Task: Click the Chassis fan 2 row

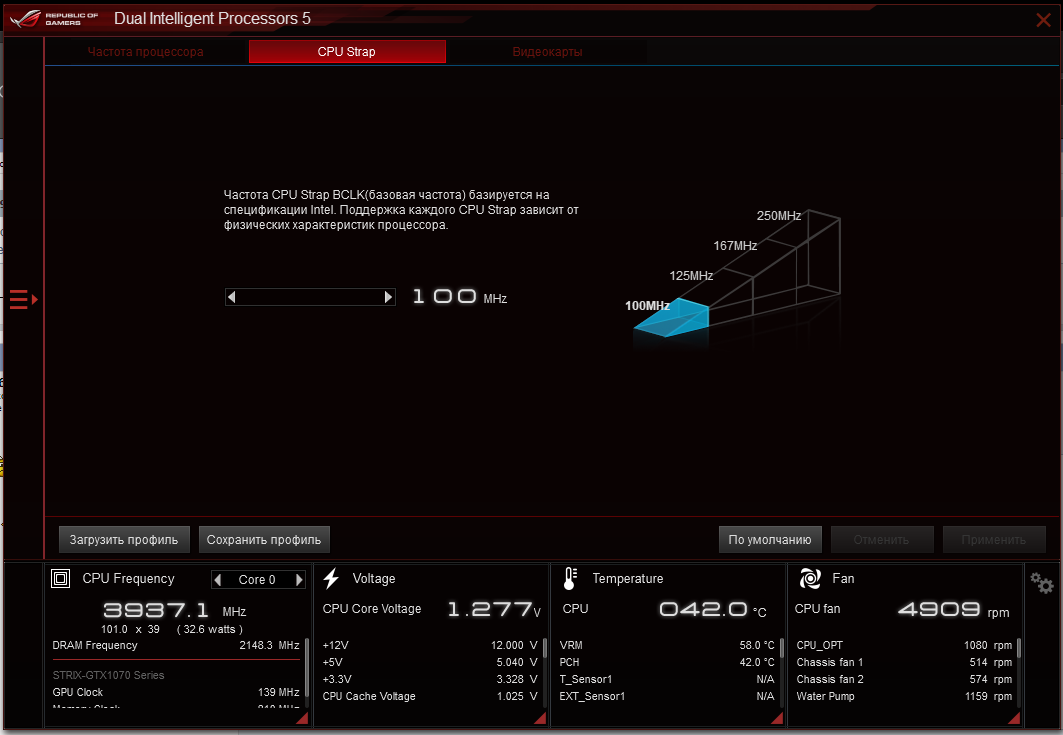Action: (904, 679)
